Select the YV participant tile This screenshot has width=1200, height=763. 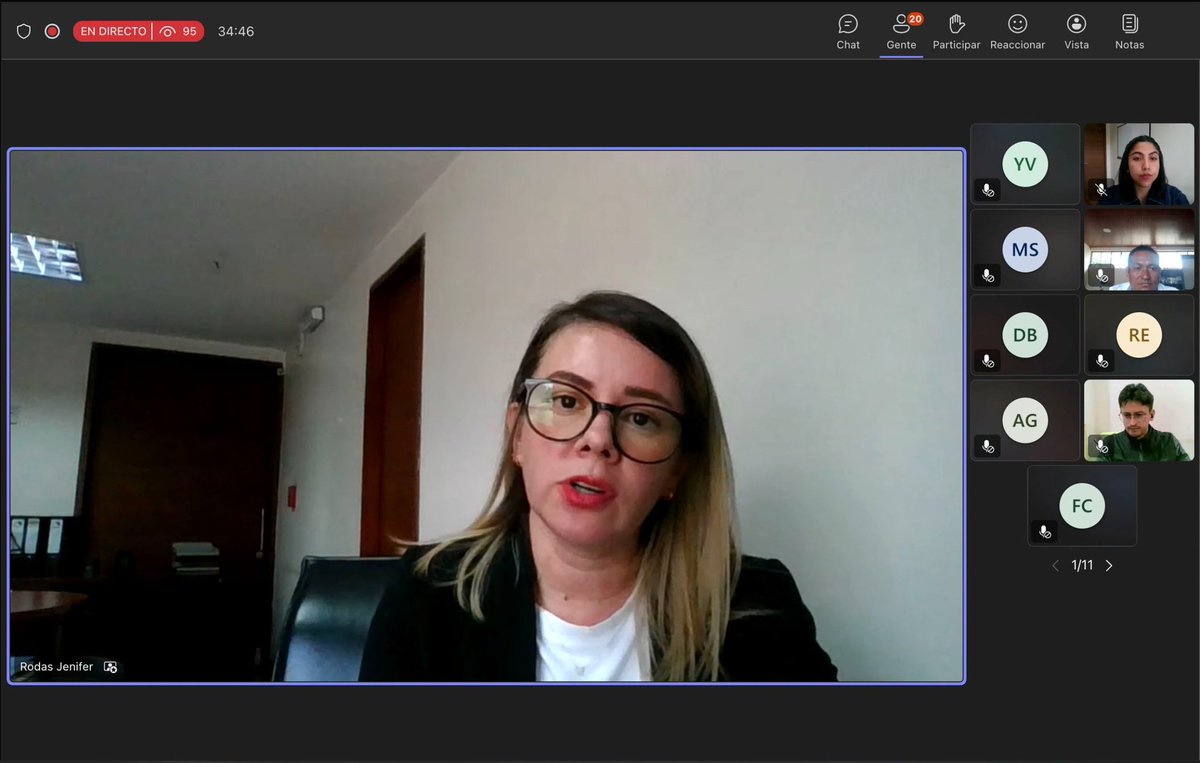[1025, 164]
